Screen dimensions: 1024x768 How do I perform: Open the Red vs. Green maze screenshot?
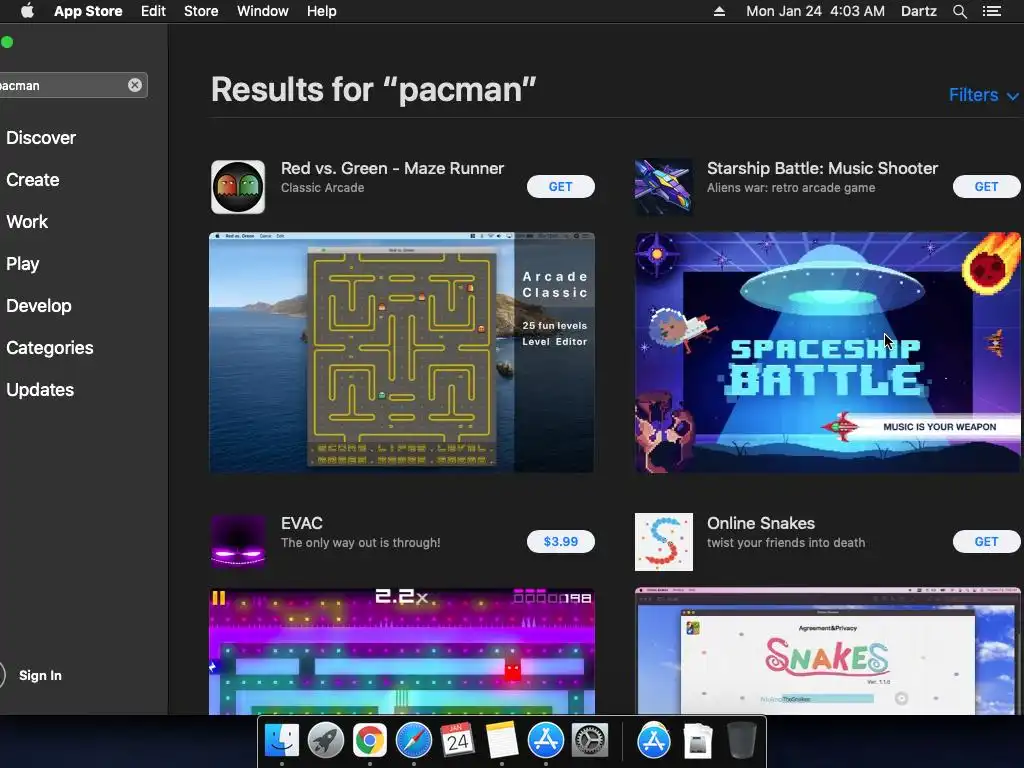[x=402, y=352]
